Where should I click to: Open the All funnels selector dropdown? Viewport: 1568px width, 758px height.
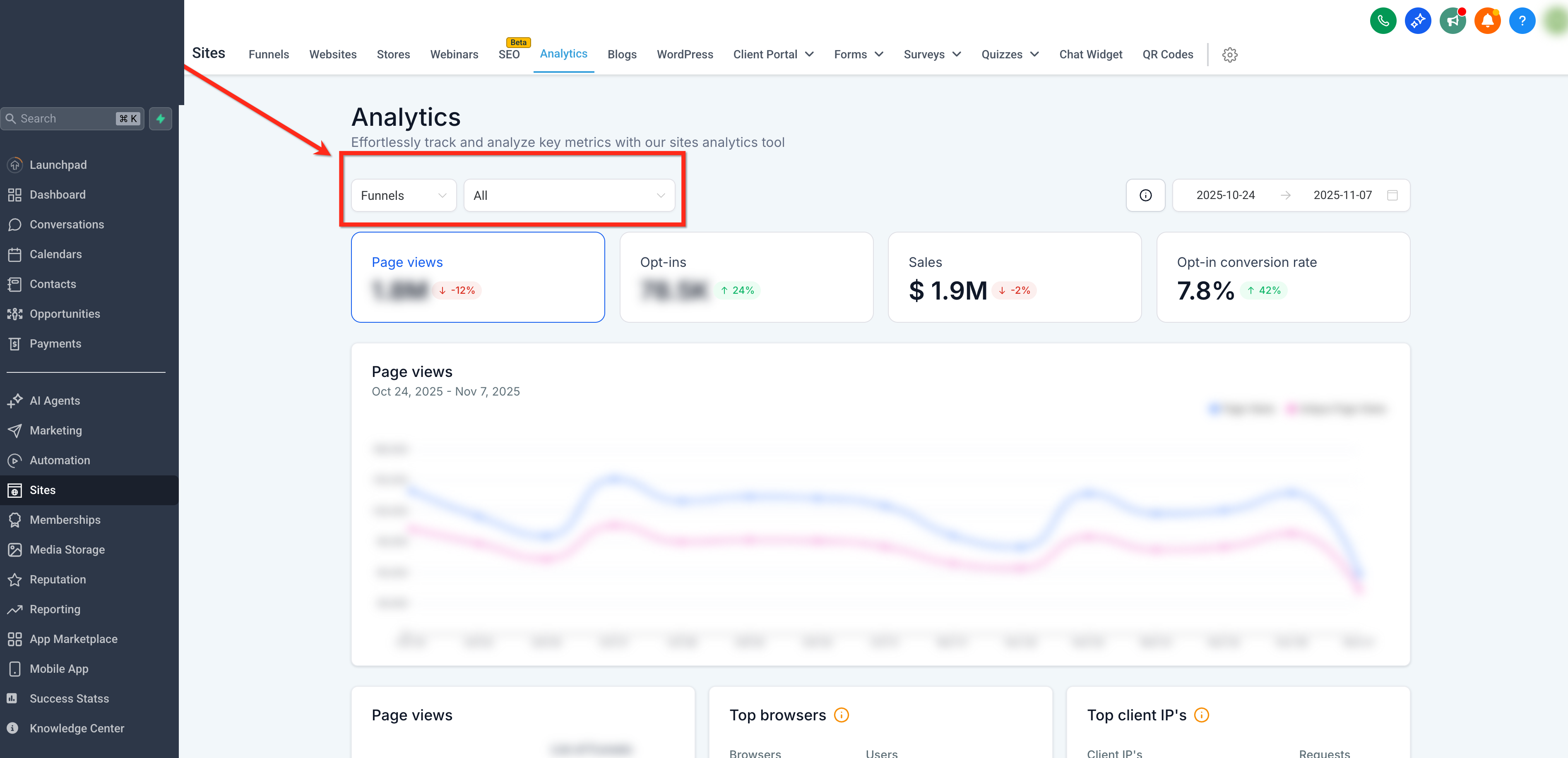coord(569,195)
